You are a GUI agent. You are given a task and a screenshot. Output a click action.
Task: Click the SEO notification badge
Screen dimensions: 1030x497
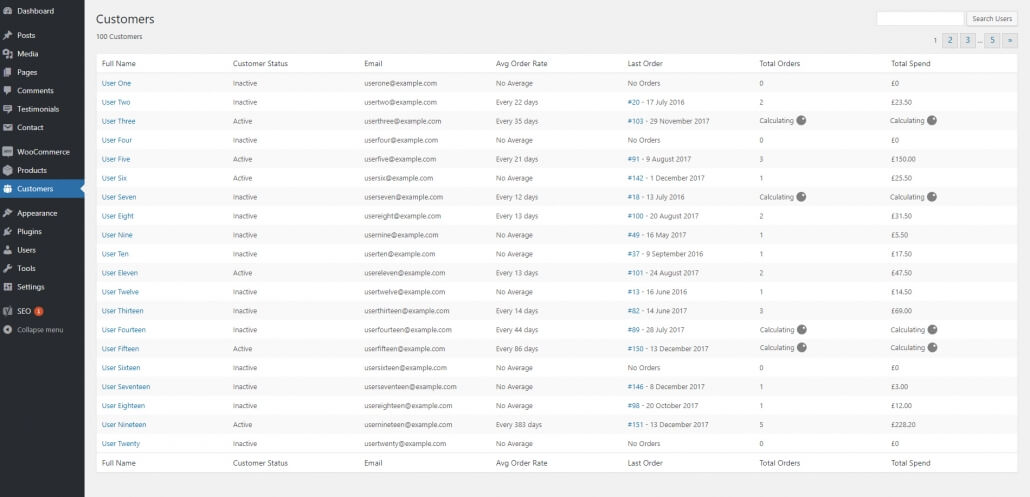(x=39, y=311)
